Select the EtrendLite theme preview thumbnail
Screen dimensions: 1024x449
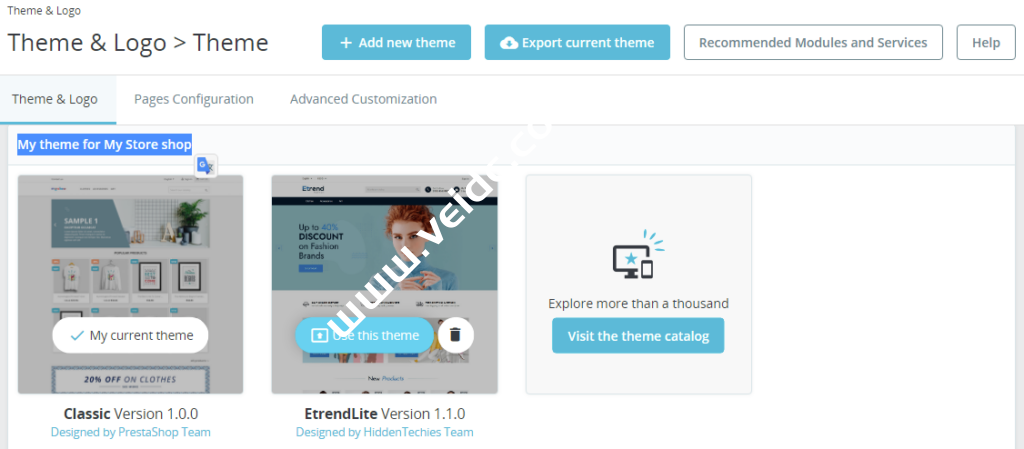coord(385,284)
